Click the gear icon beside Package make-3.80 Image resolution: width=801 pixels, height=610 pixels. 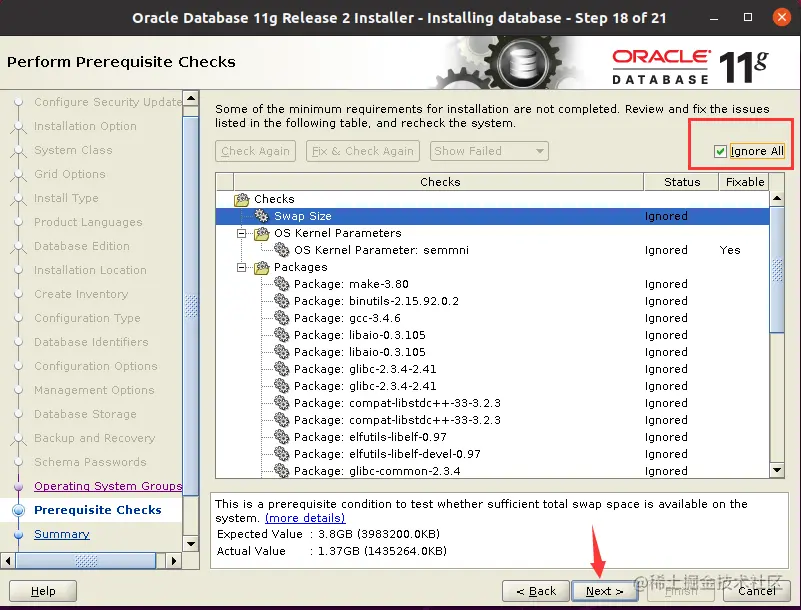281,284
